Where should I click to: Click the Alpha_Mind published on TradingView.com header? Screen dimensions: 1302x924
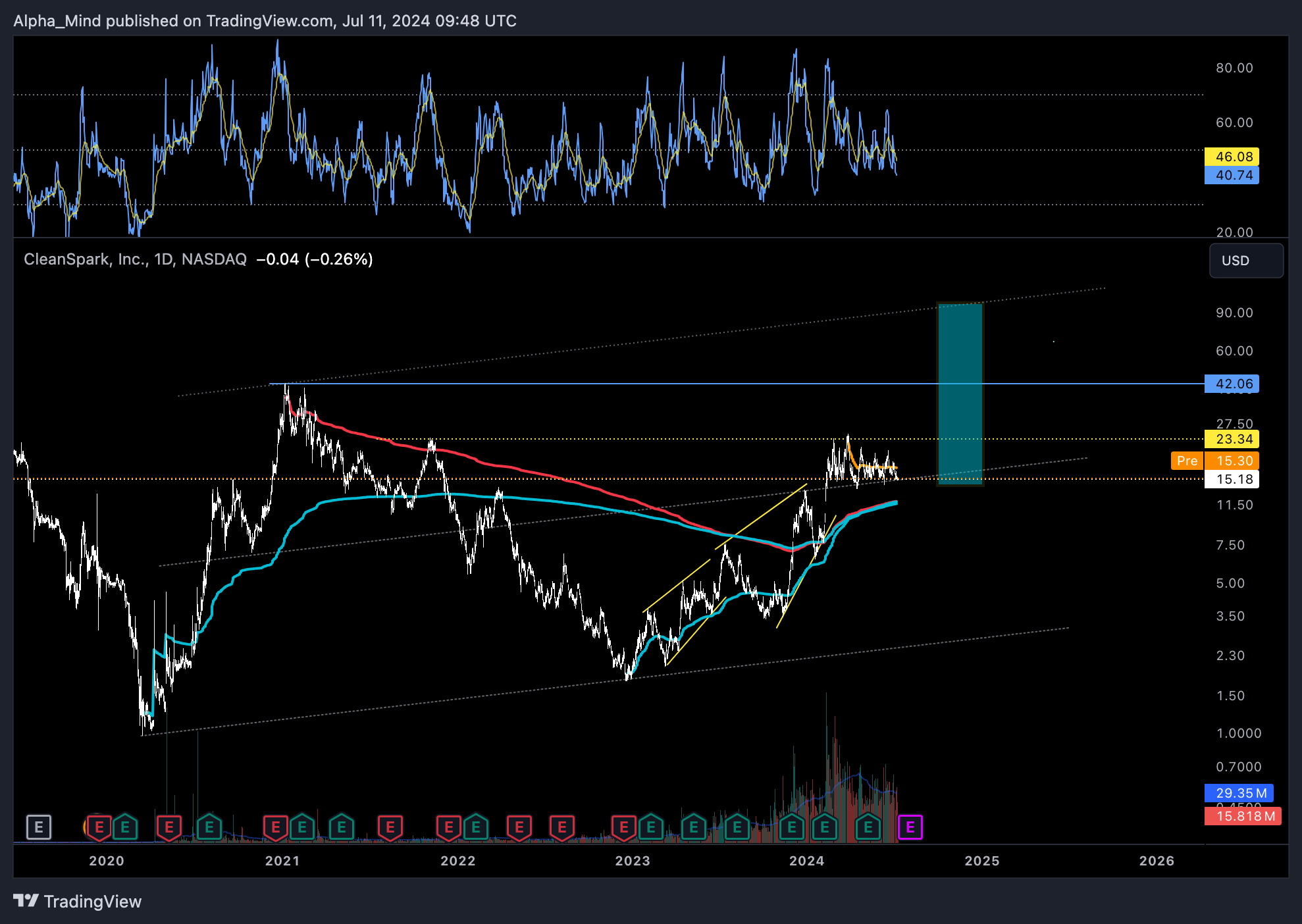265,21
